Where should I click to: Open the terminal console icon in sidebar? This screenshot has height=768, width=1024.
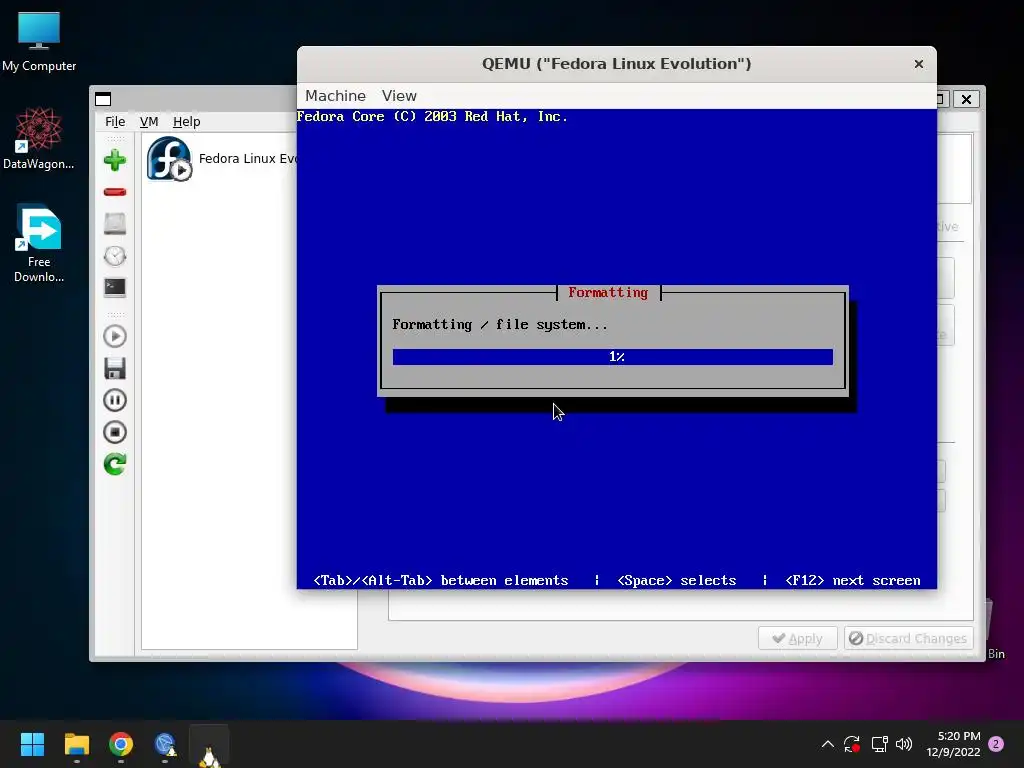[115, 287]
